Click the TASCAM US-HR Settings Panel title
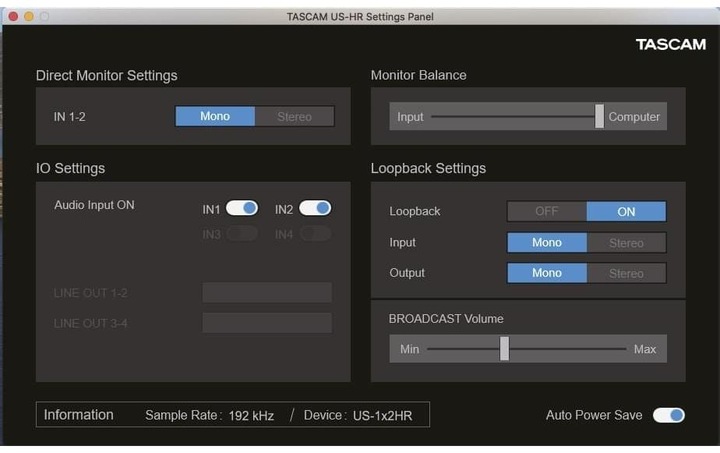Image resolution: width=720 pixels, height=453 pixels. click(360, 17)
